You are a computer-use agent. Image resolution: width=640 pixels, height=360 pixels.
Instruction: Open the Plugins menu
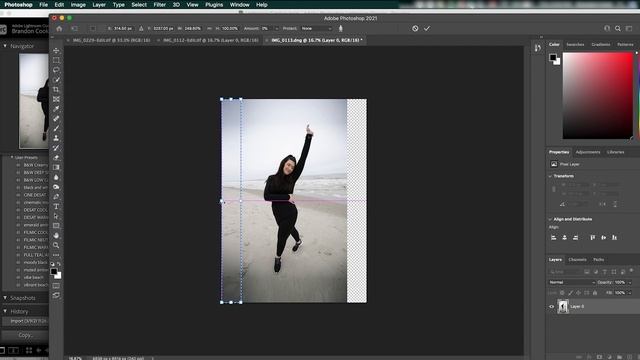point(214,5)
